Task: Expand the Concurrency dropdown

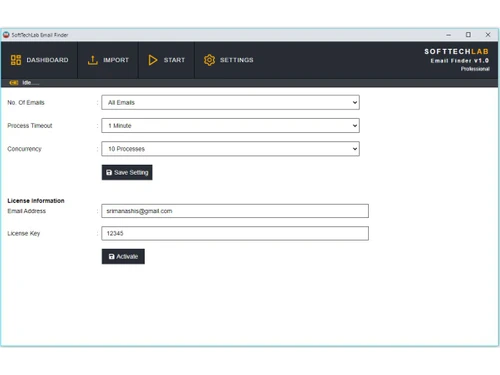Action: click(x=230, y=149)
